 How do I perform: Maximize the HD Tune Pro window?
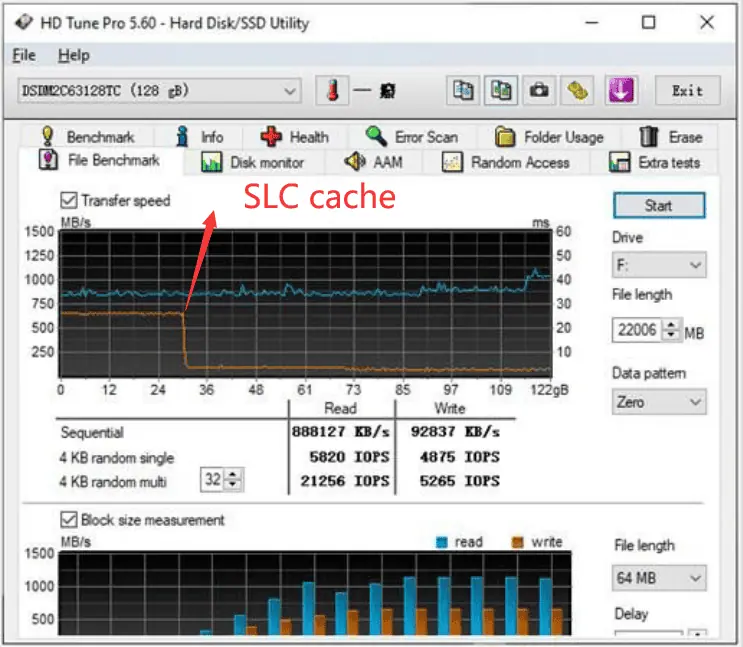pyautogui.click(x=648, y=22)
